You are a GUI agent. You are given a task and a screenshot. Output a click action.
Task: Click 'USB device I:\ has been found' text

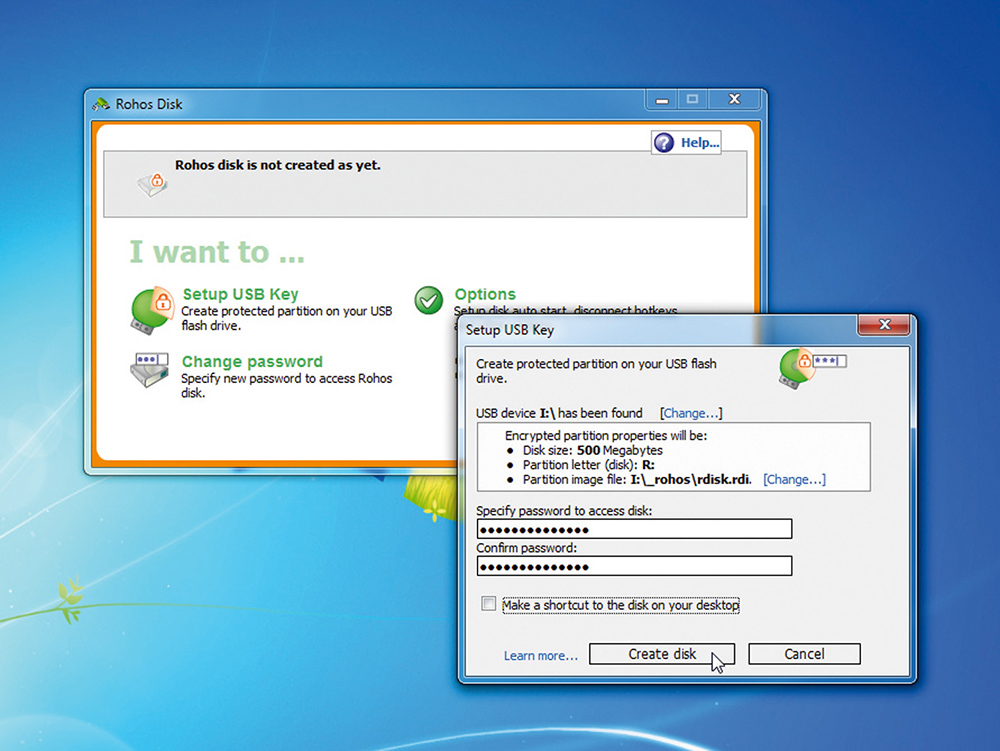[559, 413]
